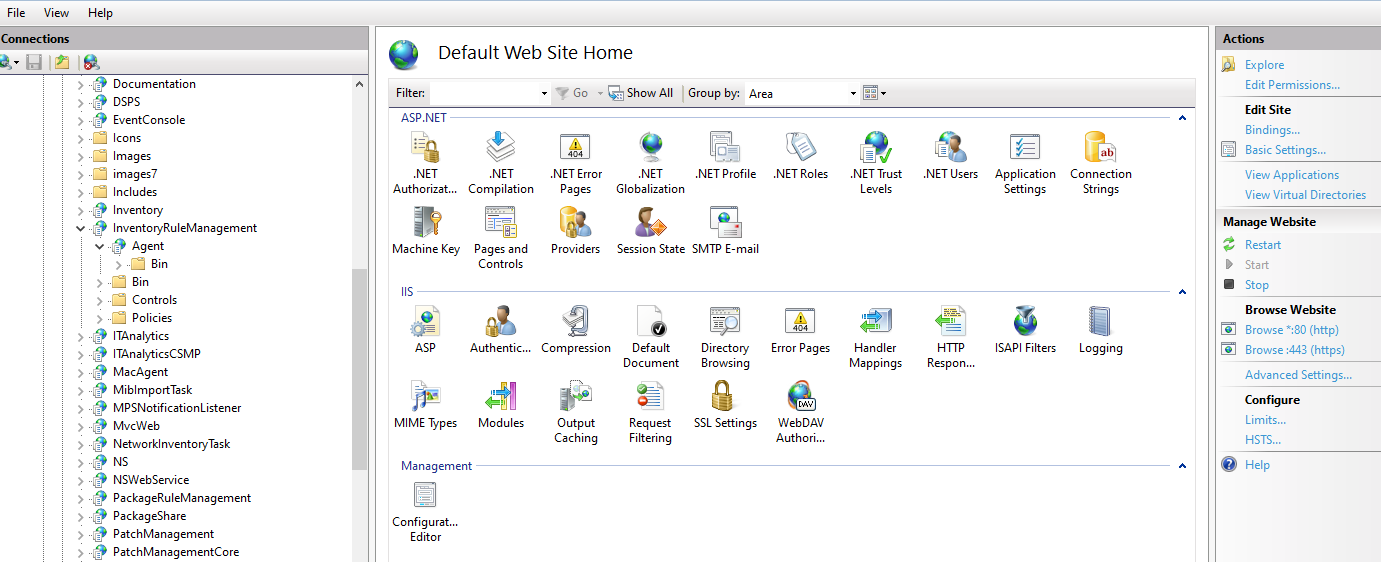The width and height of the screenshot is (1381, 562).
Task: Select PatchManagement in Connections tree
Action: 163,534
